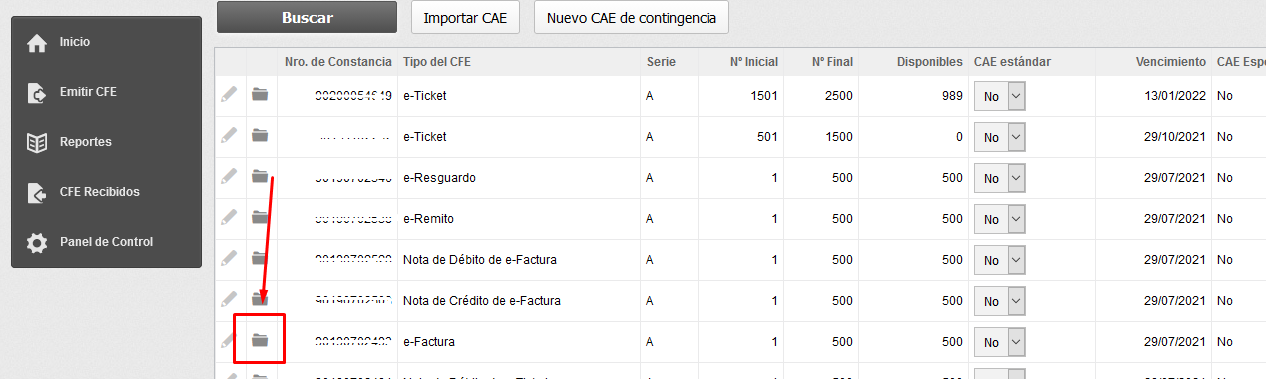Open the folder icon for the e-Resguardo row
The height and width of the screenshot is (379, 1266).
pyautogui.click(x=260, y=176)
